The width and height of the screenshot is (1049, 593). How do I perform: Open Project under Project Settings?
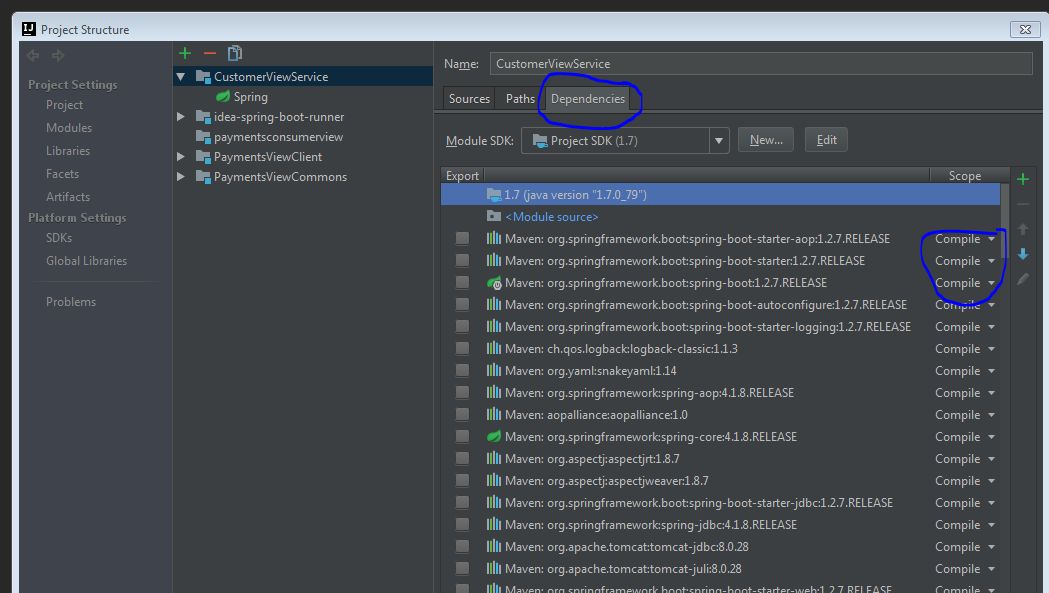point(64,105)
